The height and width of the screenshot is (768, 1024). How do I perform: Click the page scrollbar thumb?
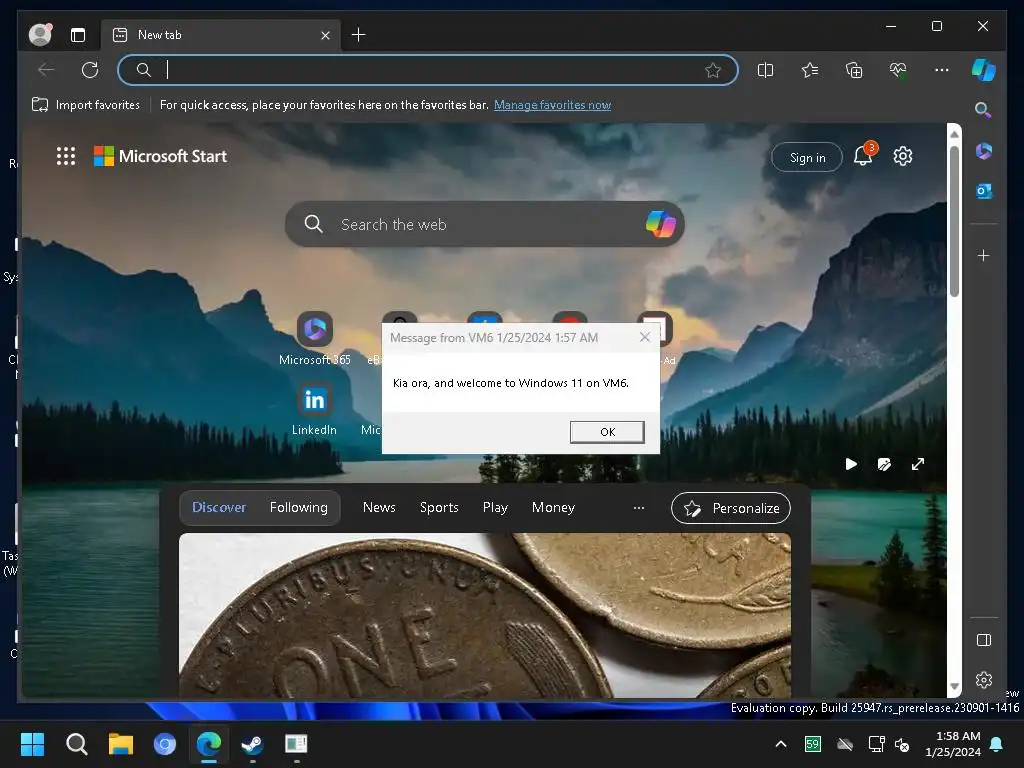pyautogui.click(x=954, y=221)
